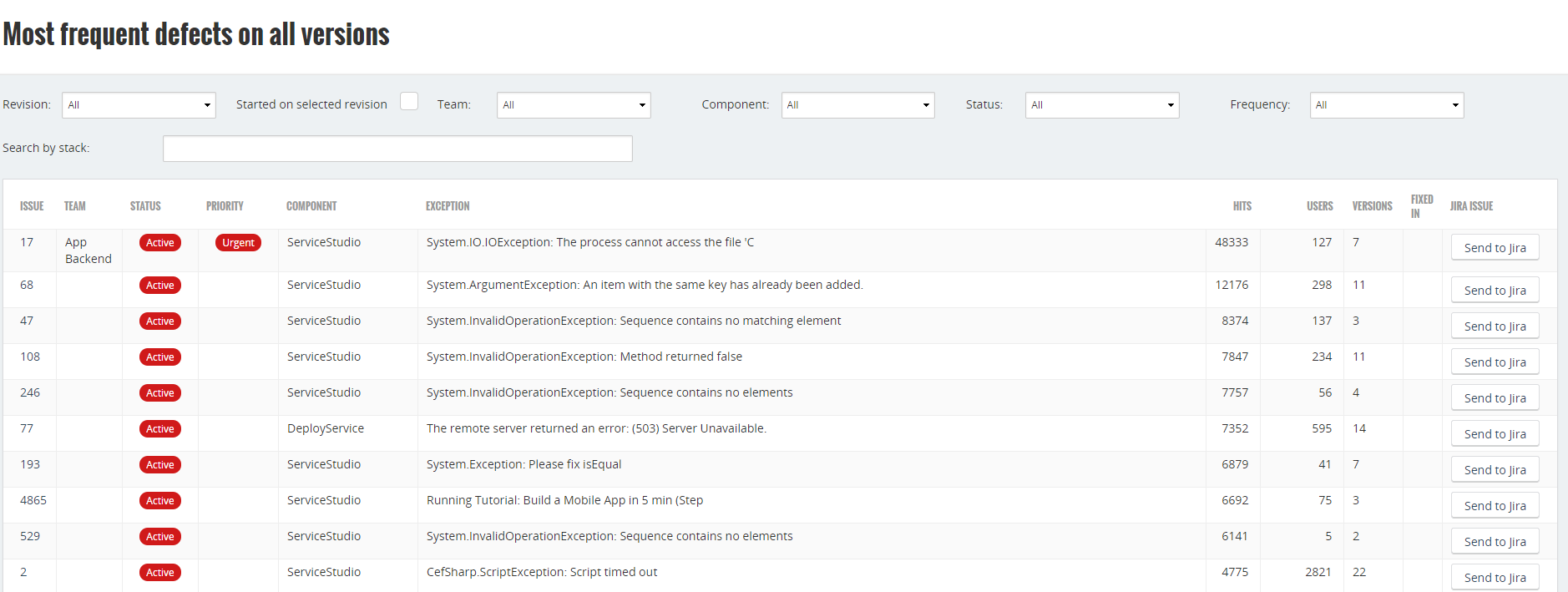Send the DeployService issue 77 to Jira
The width and height of the screenshot is (1568, 592).
1495,434
